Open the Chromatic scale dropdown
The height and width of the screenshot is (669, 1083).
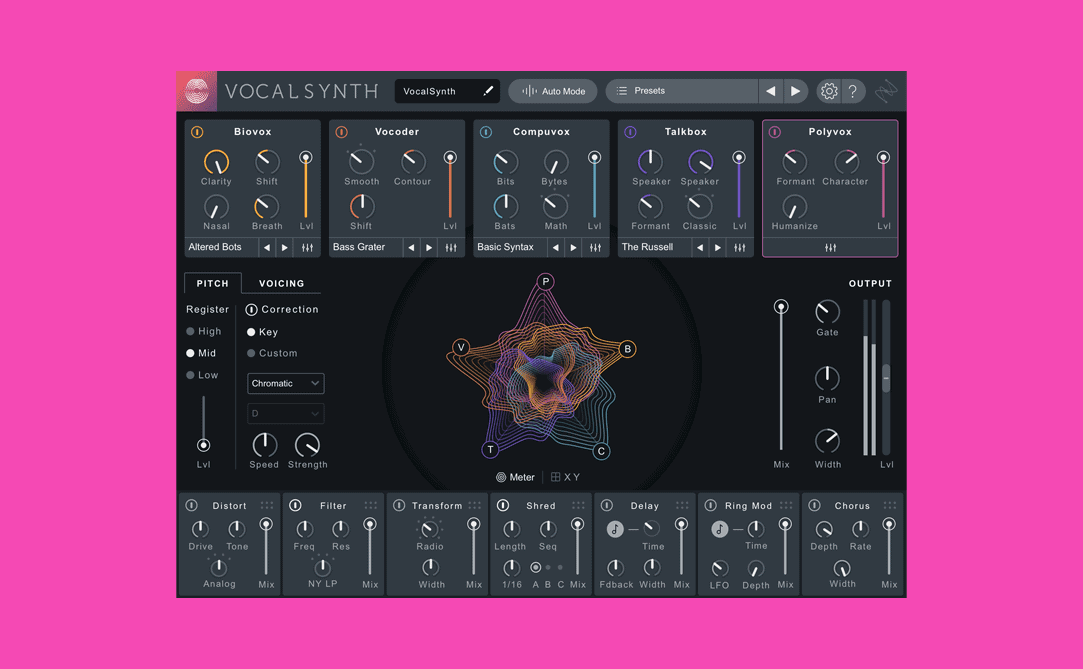pyautogui.click(x=285, y=383)
